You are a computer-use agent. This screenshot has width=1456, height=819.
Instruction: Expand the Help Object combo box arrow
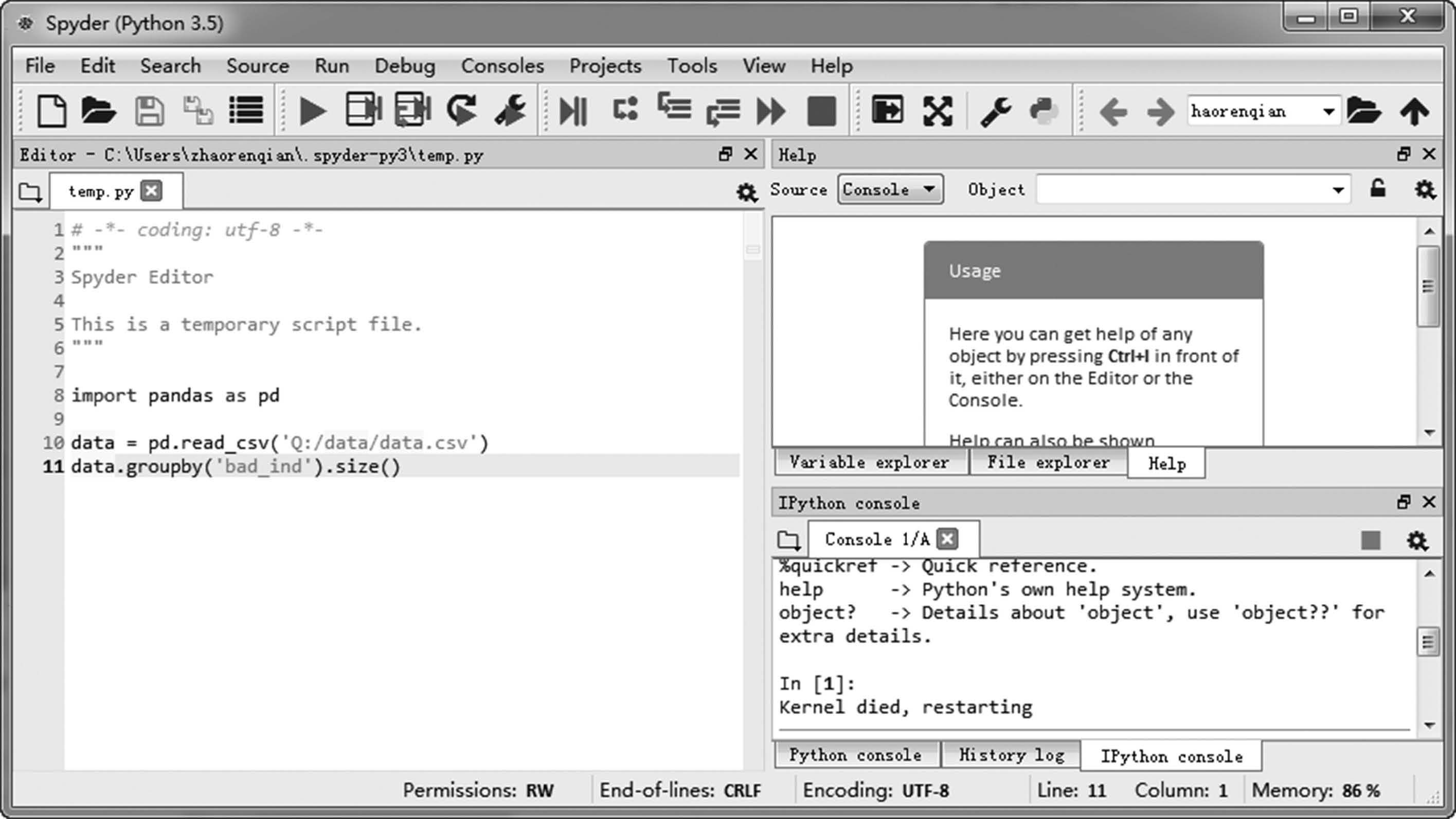click(x=1338, y=190)
